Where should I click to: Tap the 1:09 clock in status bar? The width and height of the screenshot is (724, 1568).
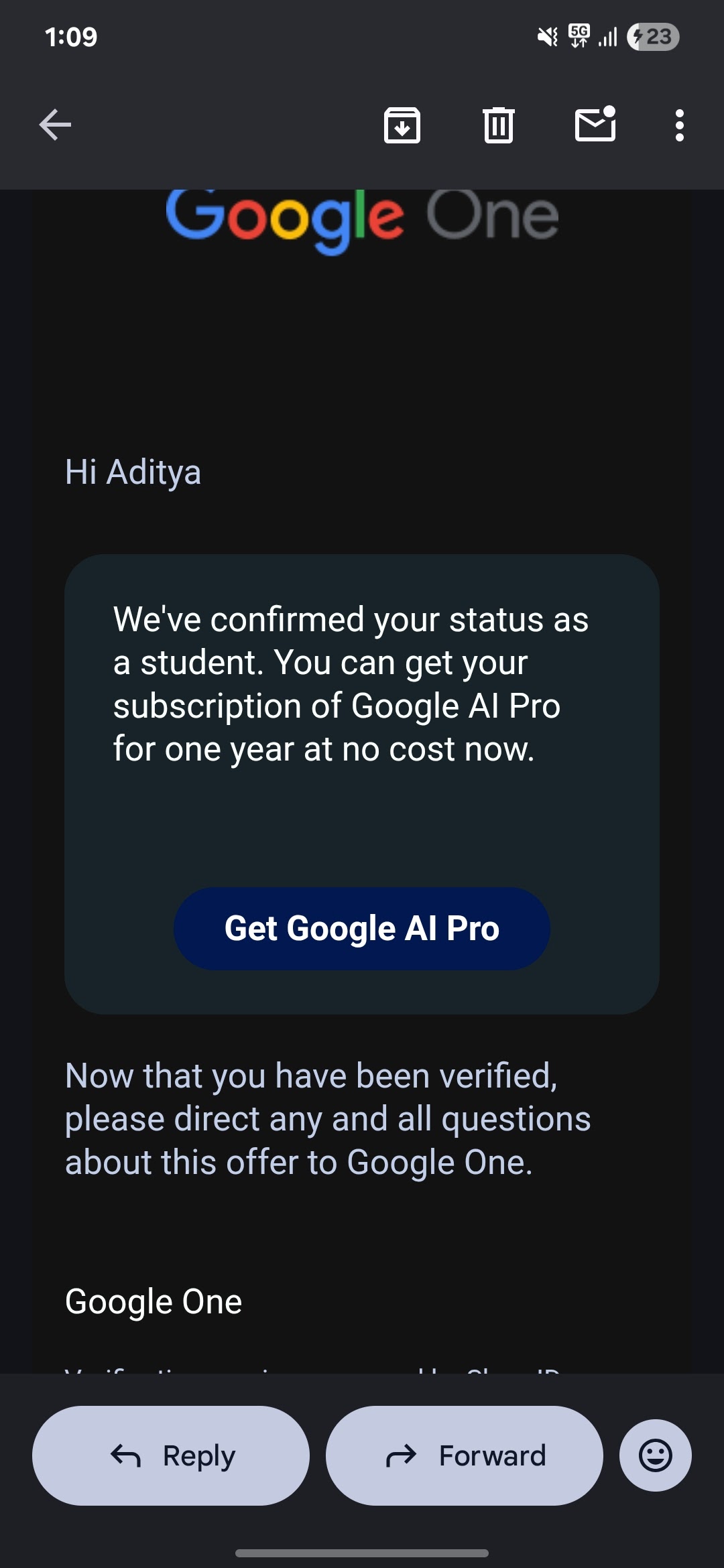[x=71, y=37]
